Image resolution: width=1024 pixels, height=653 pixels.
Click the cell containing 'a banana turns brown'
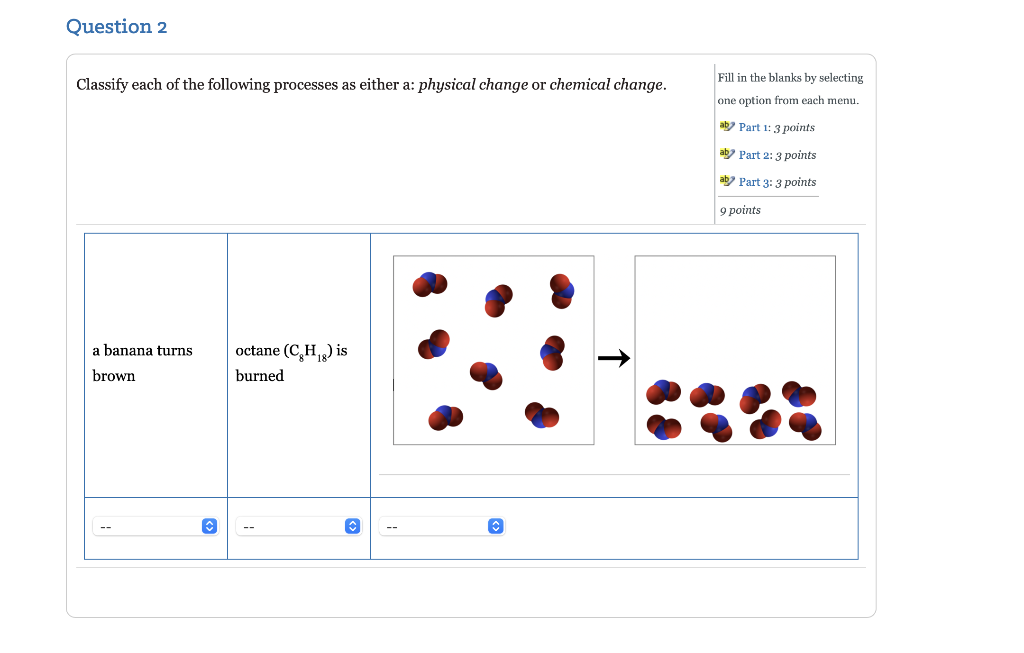click(x=155, y=363)
